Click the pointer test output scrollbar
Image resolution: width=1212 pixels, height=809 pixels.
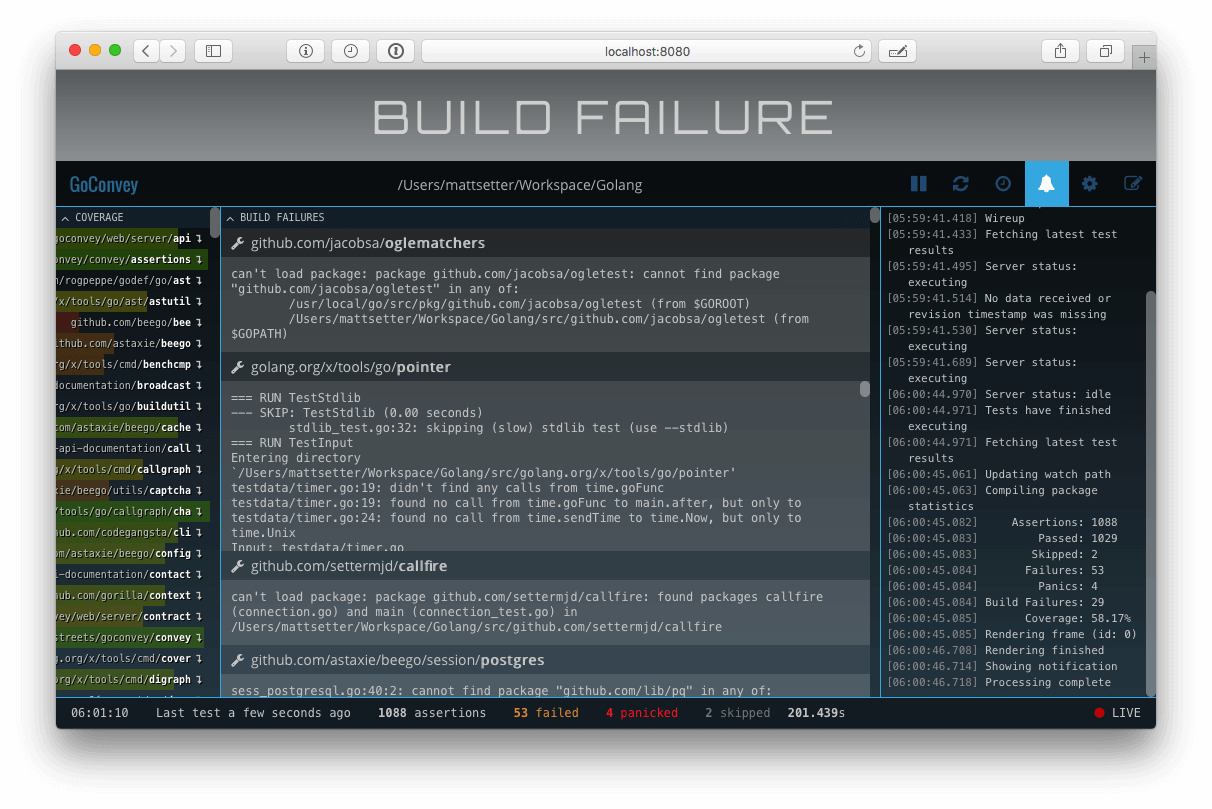(864, 389)
